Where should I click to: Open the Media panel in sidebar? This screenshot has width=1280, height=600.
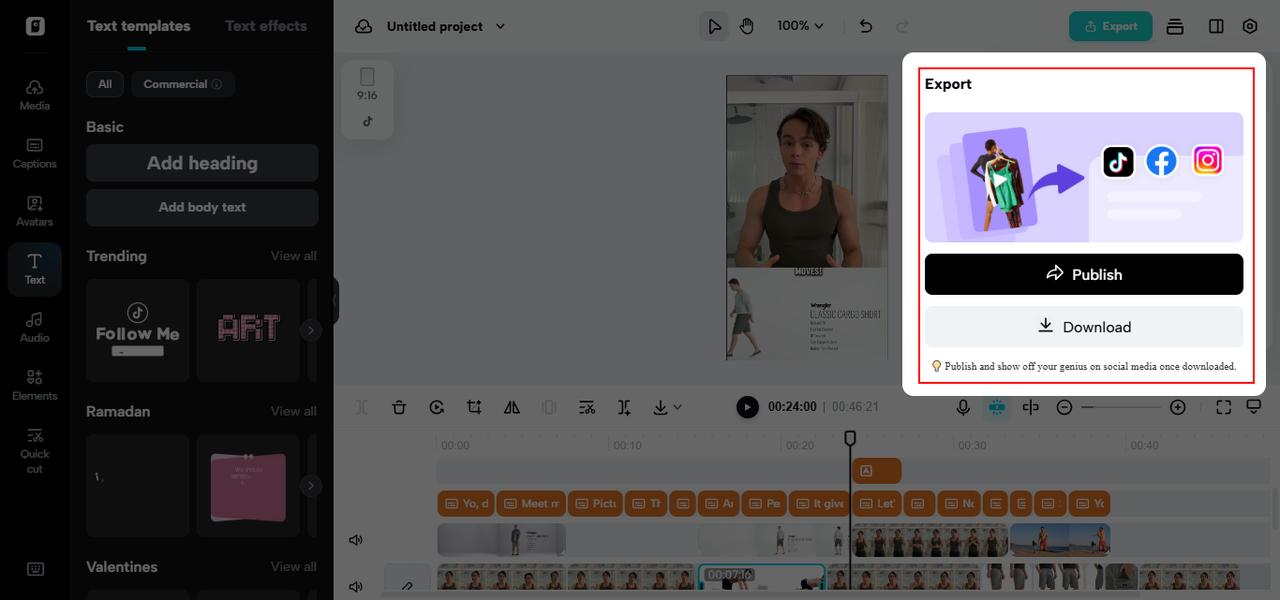click(35, 94)
